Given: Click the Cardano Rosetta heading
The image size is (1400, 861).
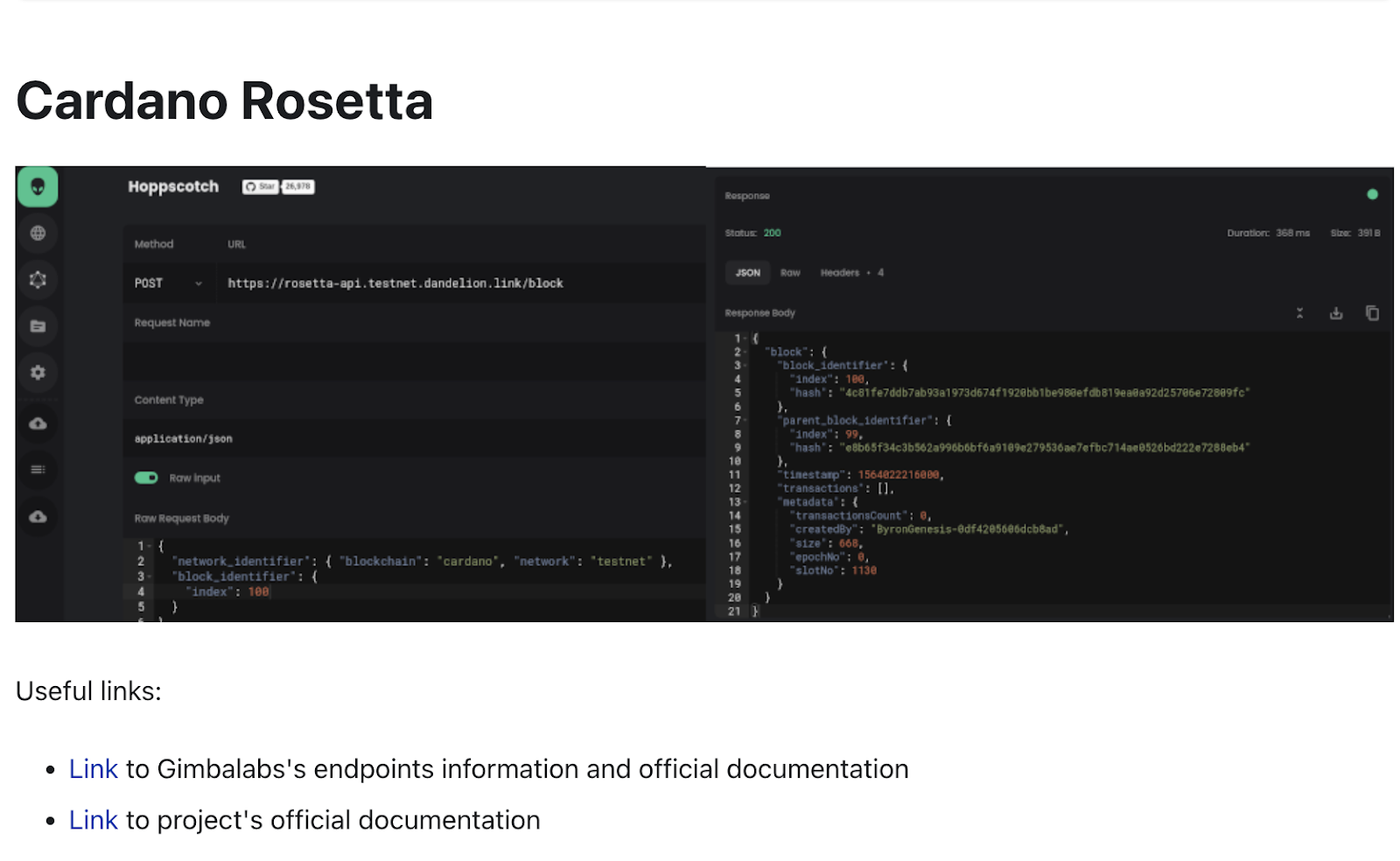Looking at the screenshot, I should [225, 101].
